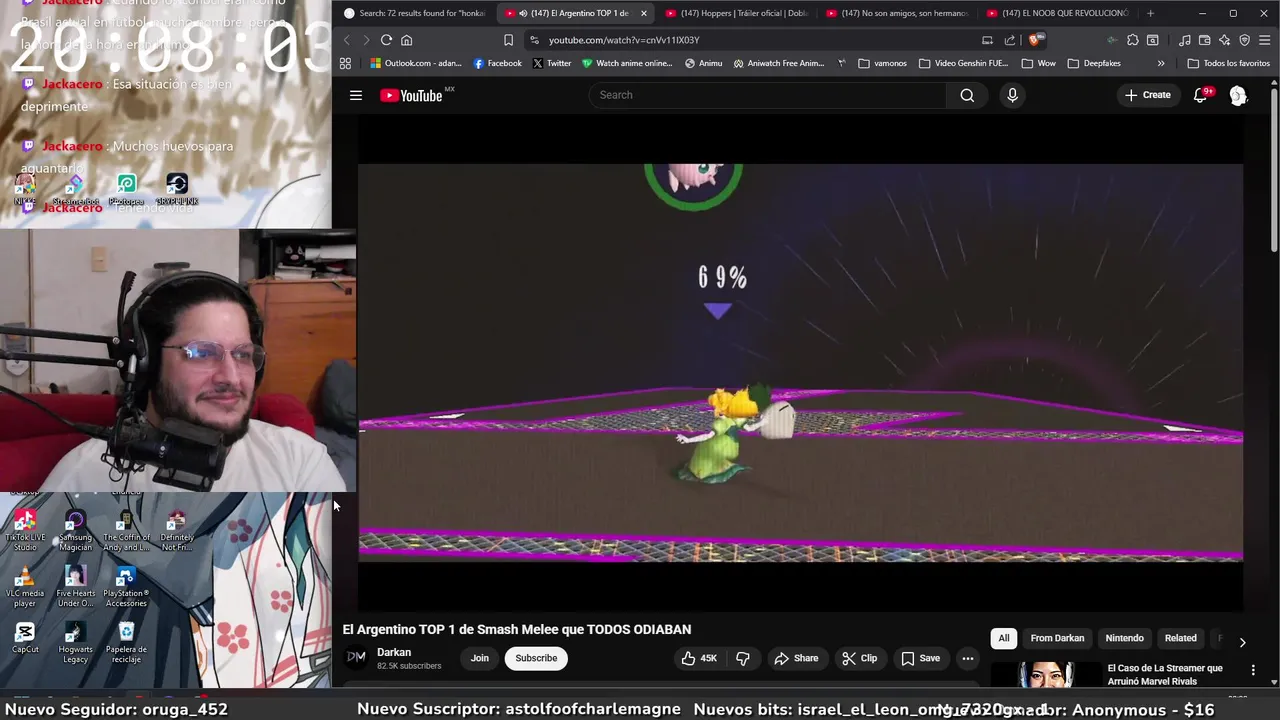Select the From Darkan filter chip
This screenshot has width=1280, height=720.
[x=1057, y=638]
